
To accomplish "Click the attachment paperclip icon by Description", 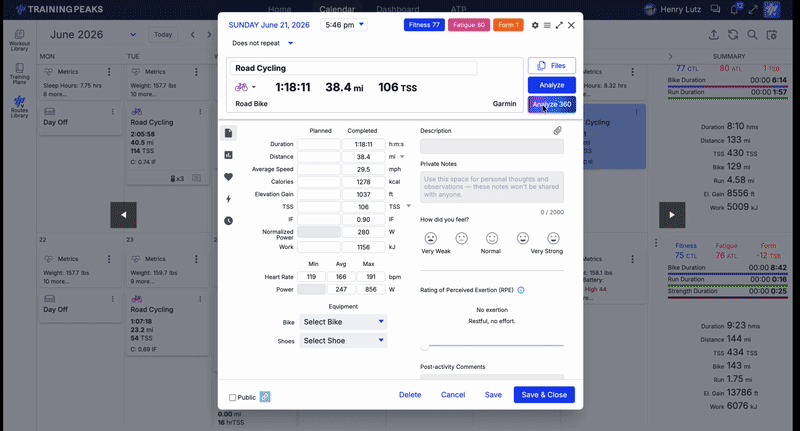I will click(x=557, y=131).
